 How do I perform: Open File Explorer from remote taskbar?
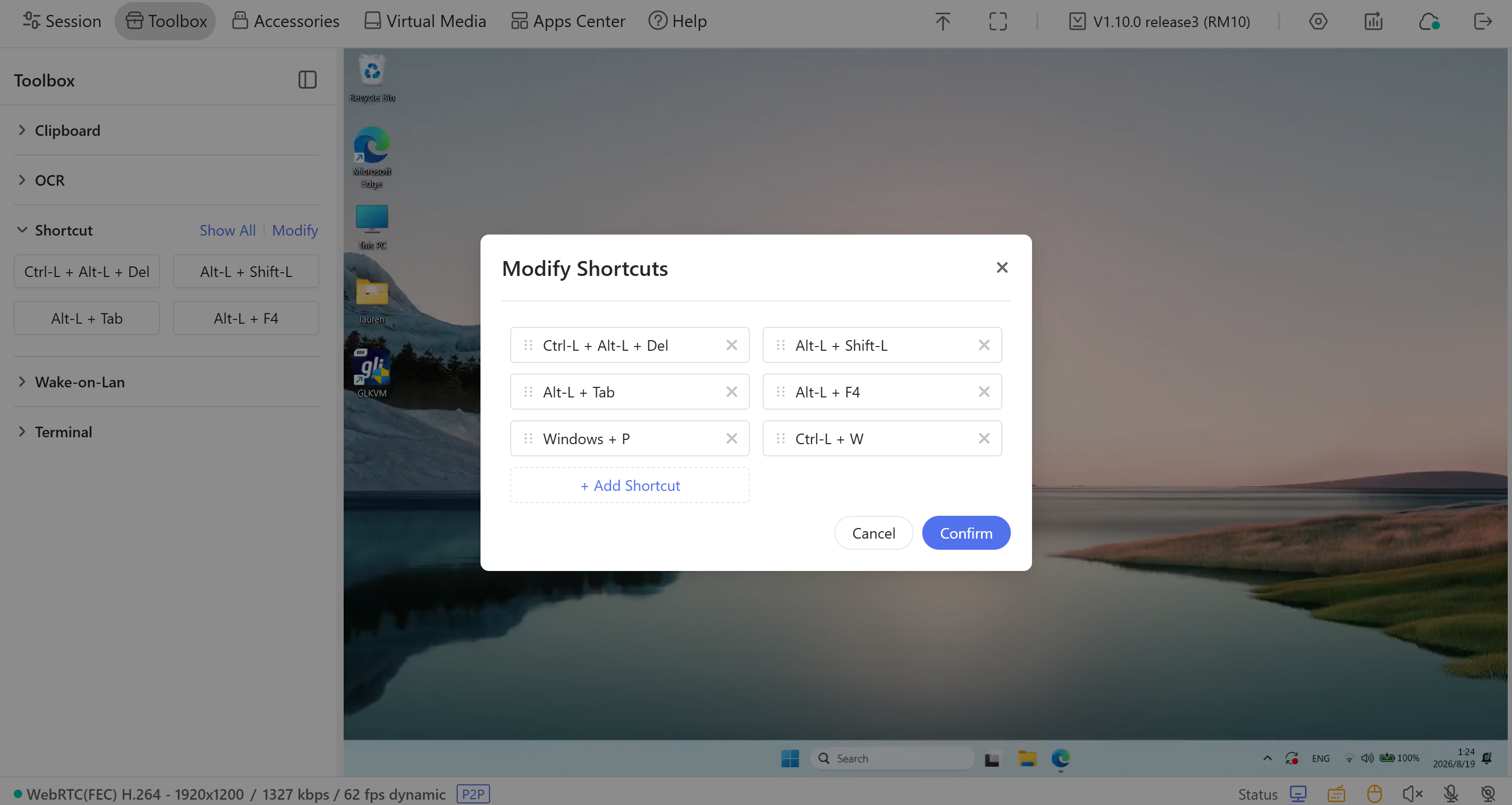tap(1027, 759)
